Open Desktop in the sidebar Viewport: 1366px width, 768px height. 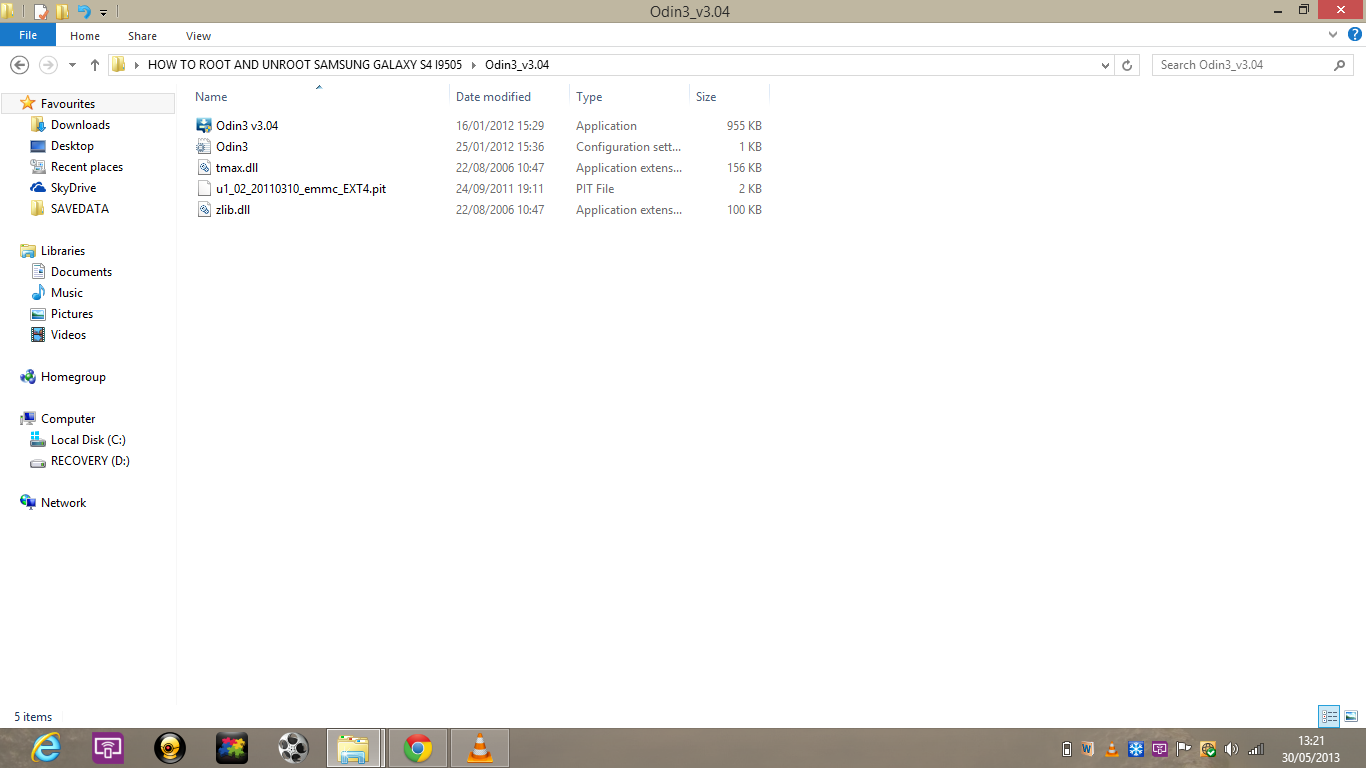(x=72, y=146)
